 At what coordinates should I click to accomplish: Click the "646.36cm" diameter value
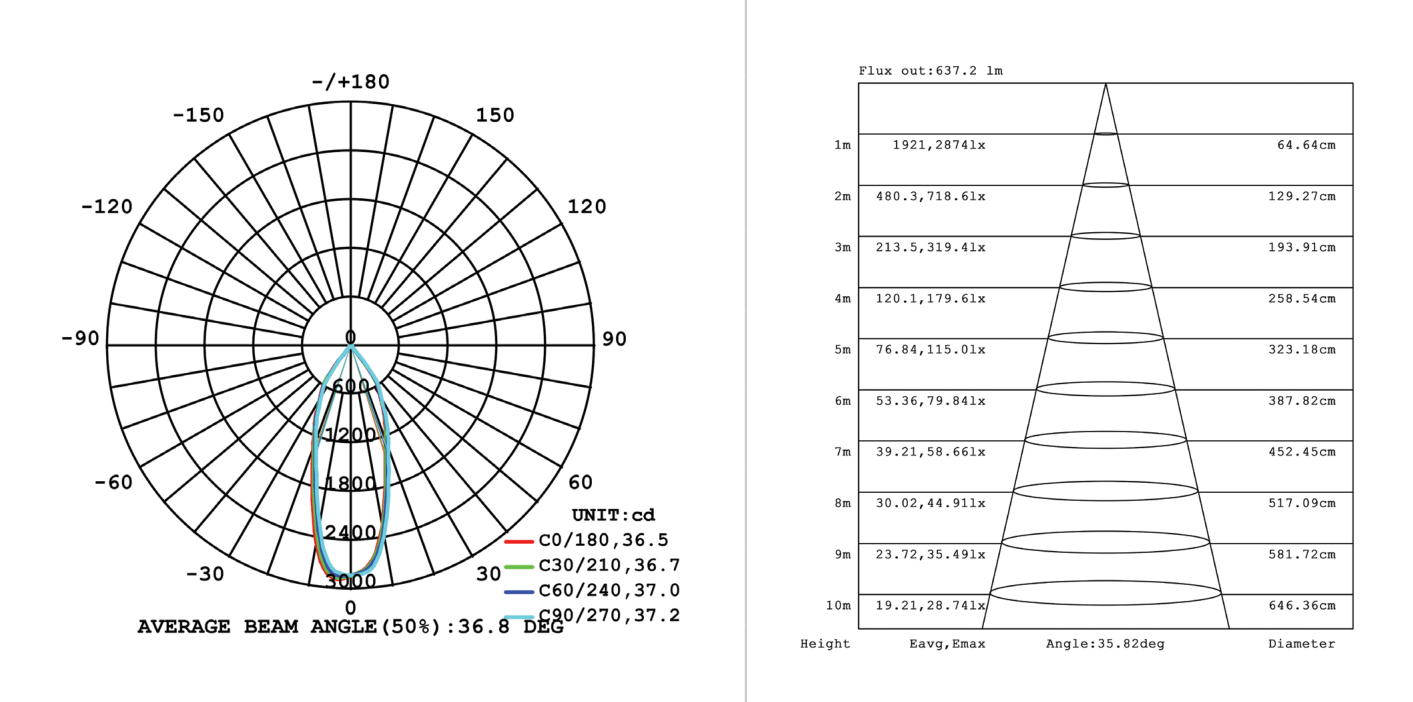click(1302, 605)
